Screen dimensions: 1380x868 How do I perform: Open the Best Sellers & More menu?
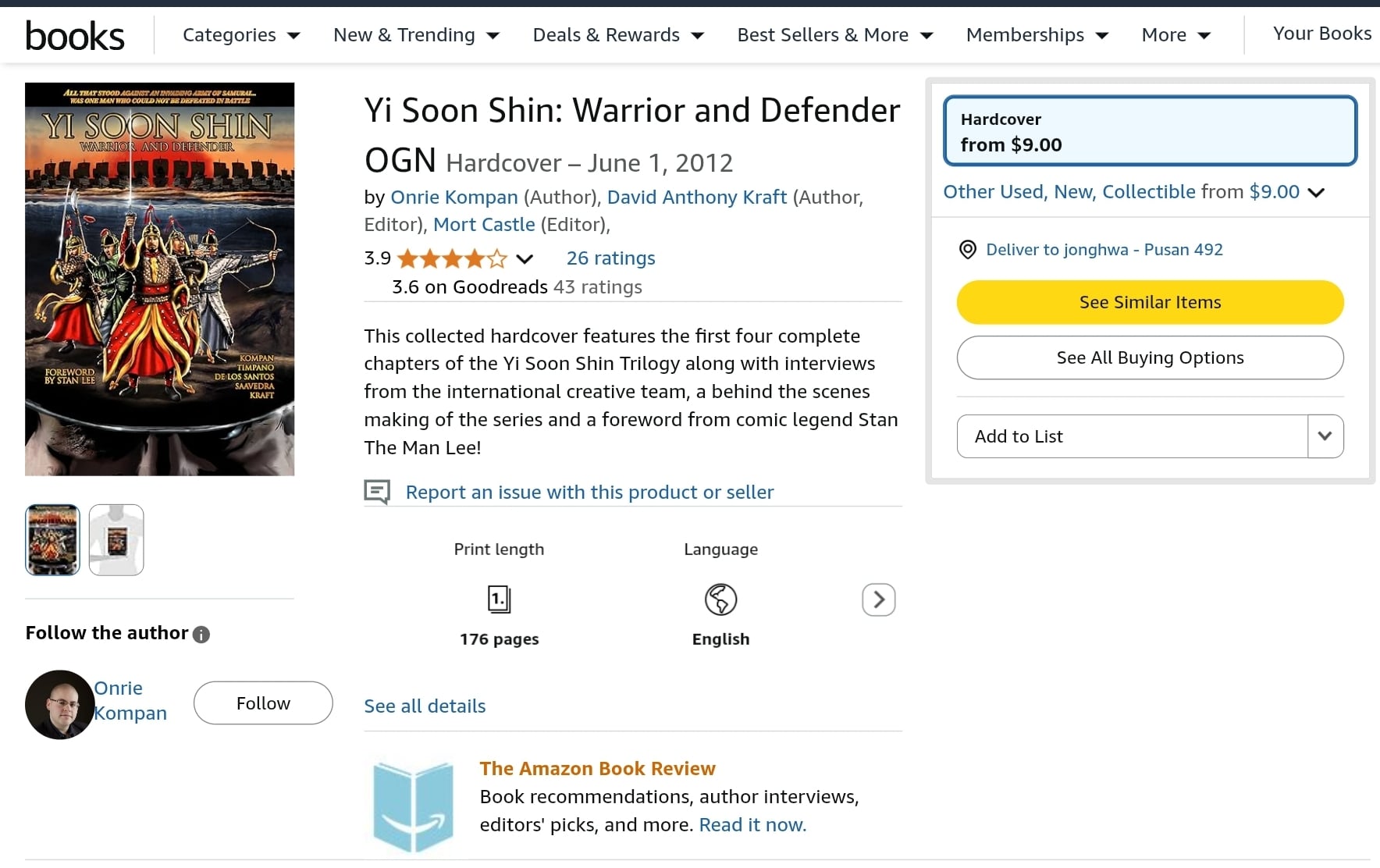click(x=835, y=35)
